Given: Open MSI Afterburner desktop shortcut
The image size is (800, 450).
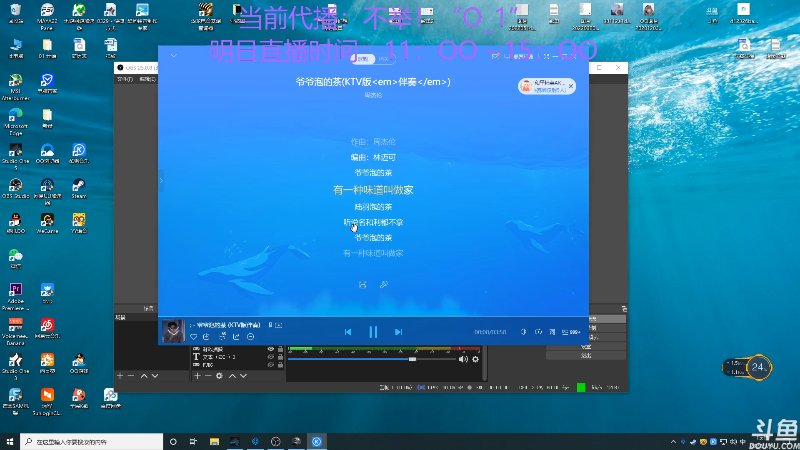Looking at the screenshot, I should (16, 87).
